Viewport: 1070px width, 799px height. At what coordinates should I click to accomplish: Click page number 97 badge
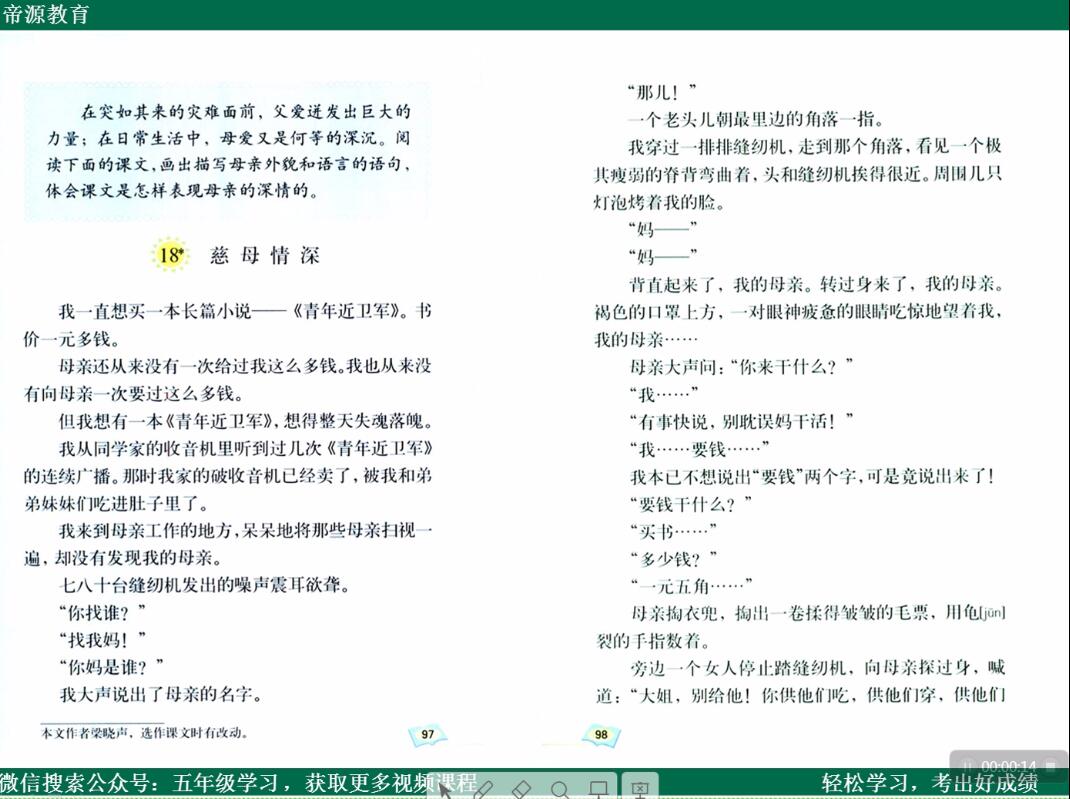(x=428, y=735)
